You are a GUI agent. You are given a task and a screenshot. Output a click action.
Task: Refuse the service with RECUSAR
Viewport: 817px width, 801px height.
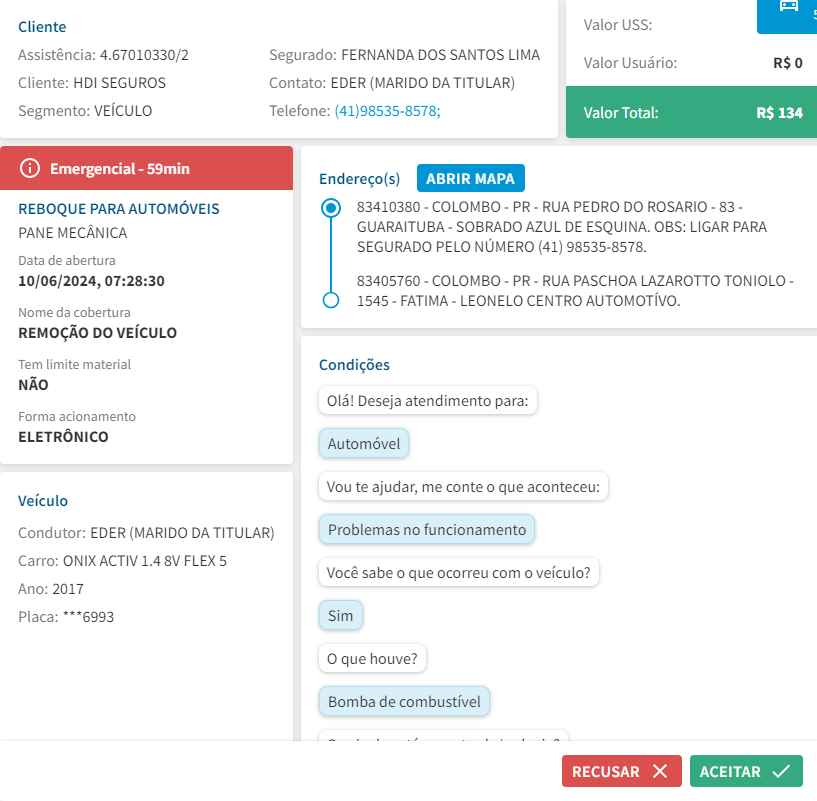622,771
